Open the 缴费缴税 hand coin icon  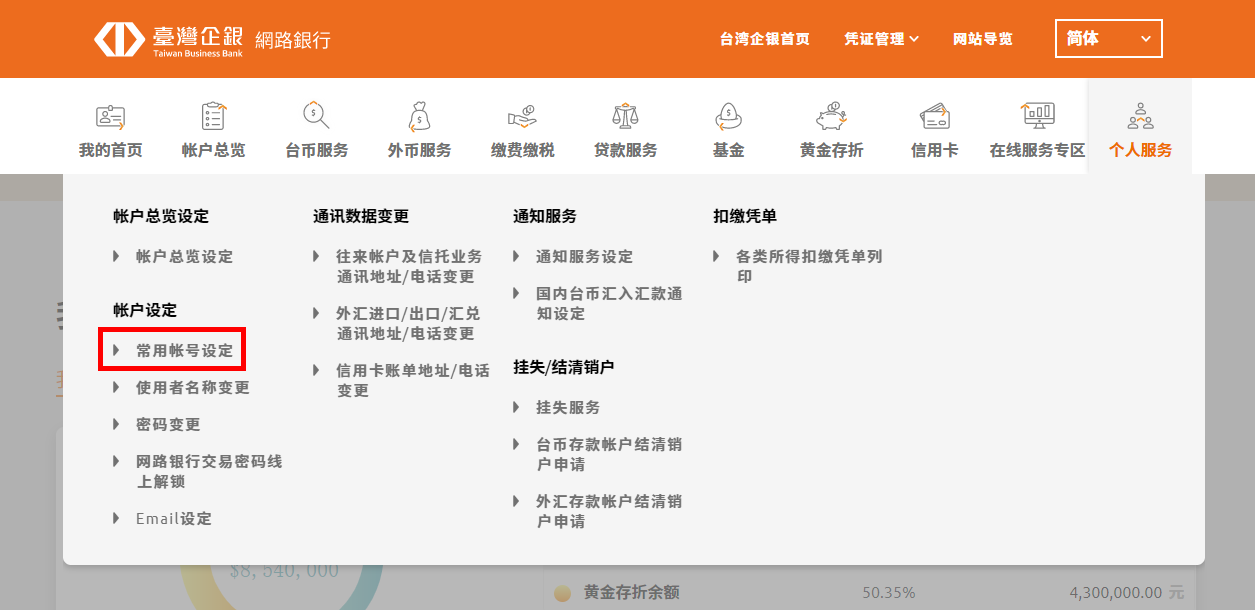pyautogui.click(x=522, y=117)
